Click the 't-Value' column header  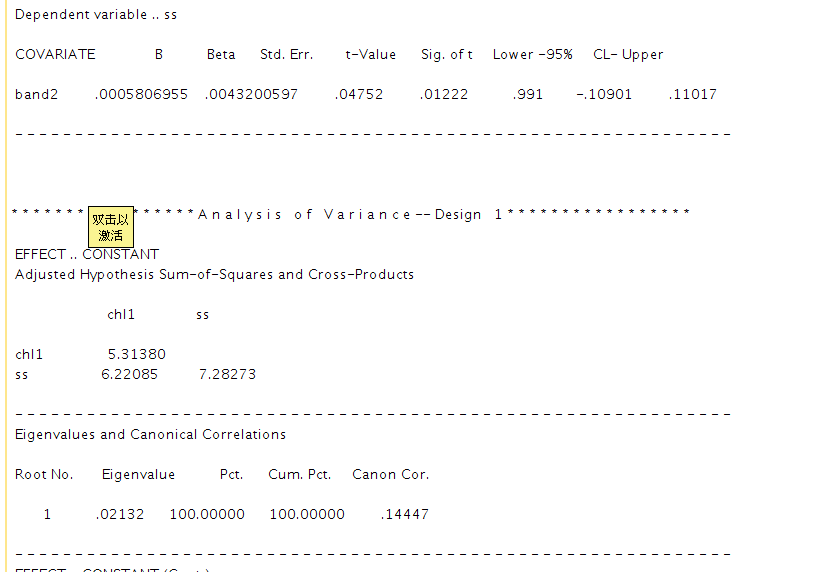coord(371,54)
